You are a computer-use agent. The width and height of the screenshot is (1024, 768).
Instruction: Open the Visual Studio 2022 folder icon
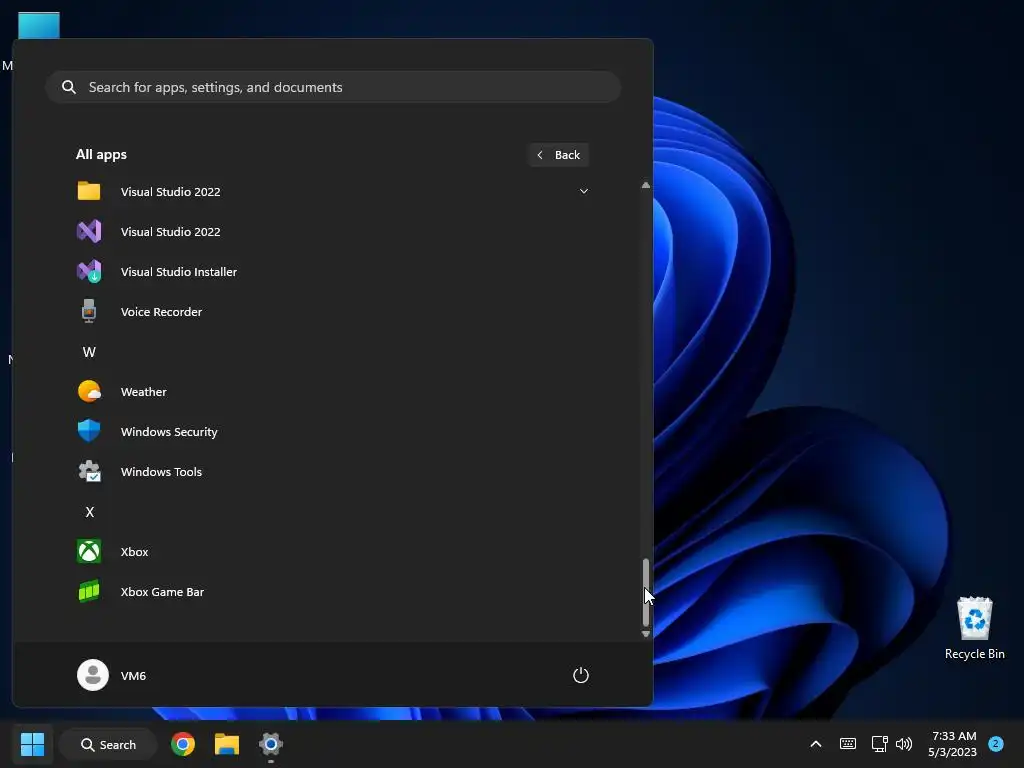point(89,191)
